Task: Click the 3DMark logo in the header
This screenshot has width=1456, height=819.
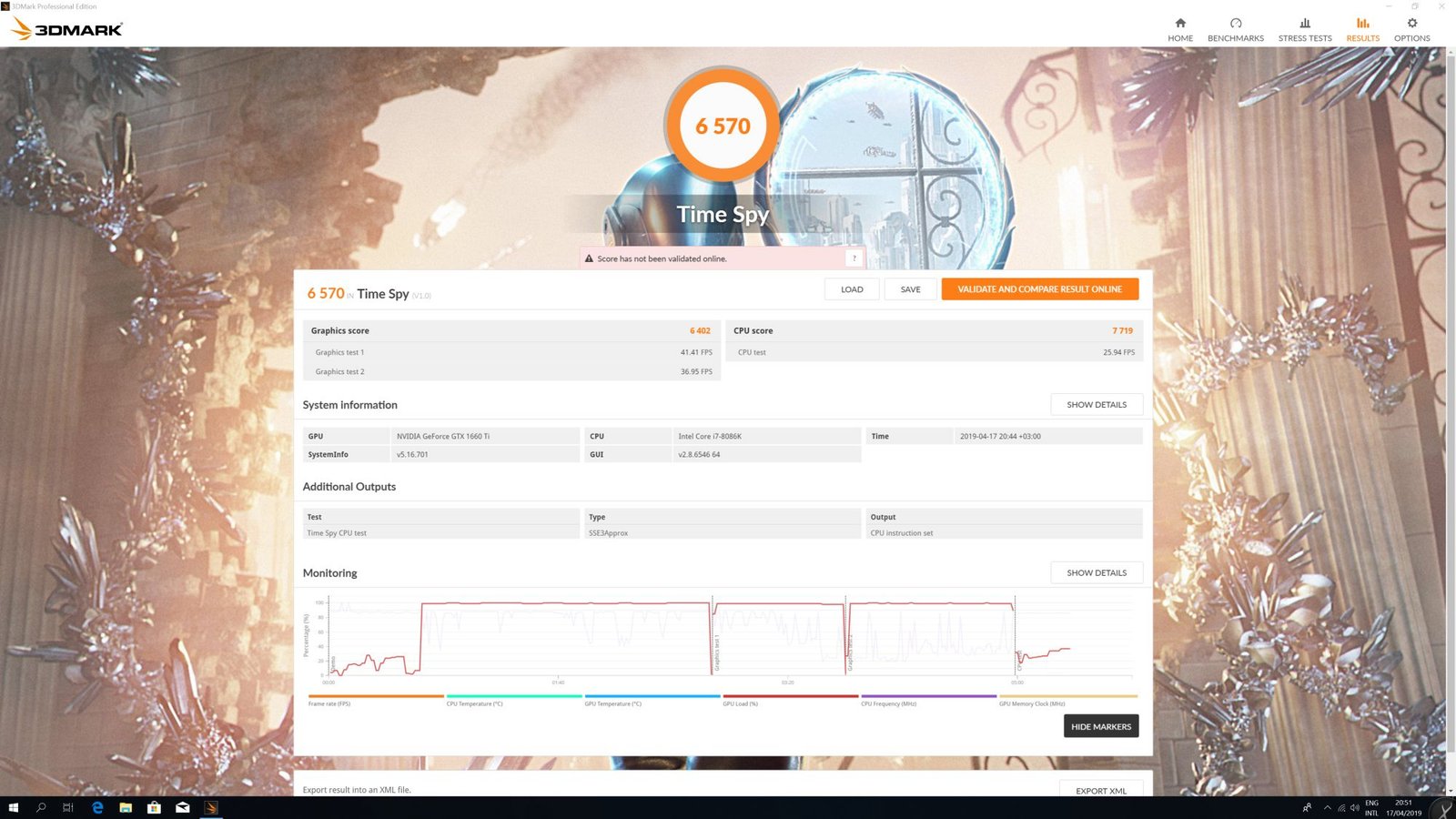Action: click(66, 29)
